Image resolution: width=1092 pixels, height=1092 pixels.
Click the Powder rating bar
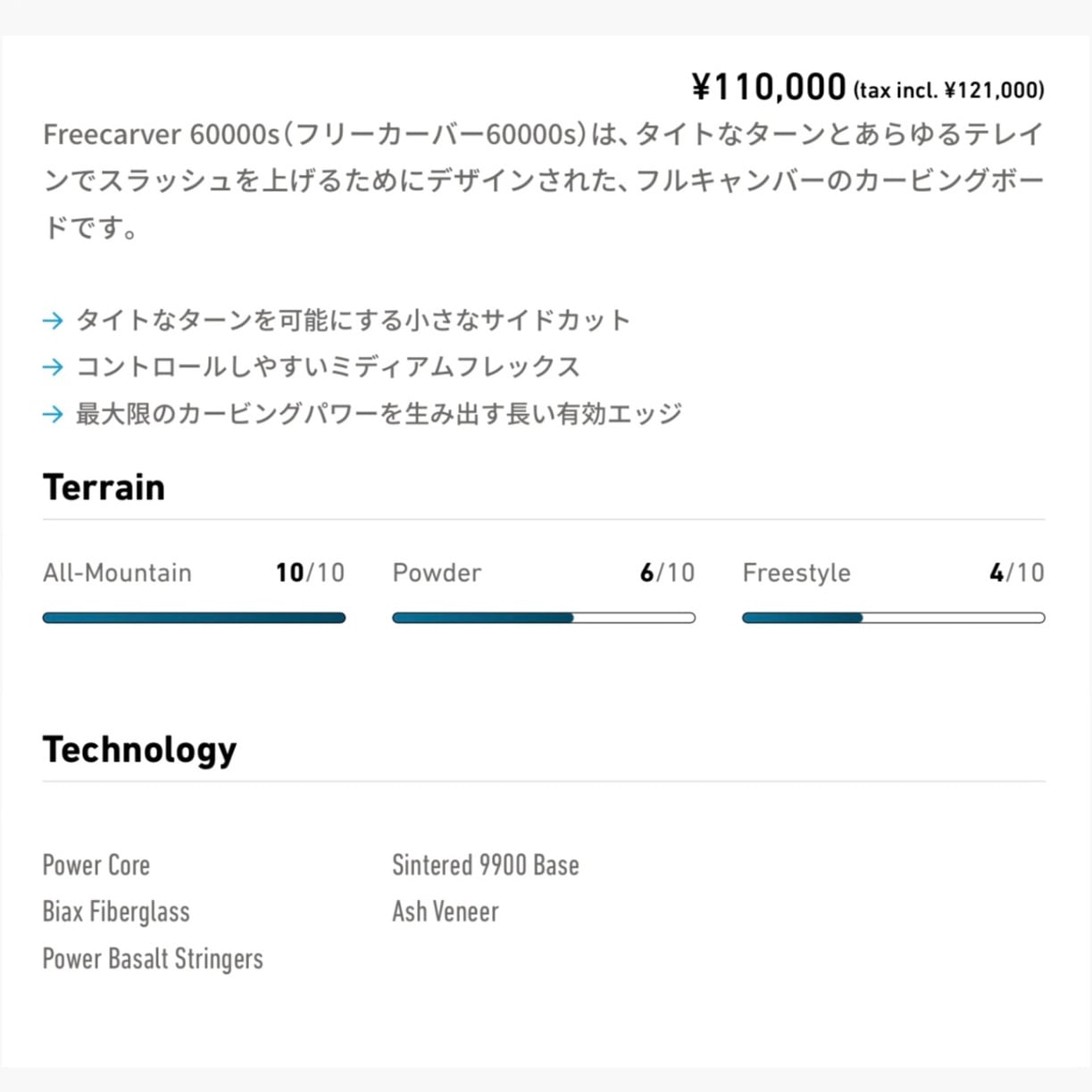coord(543,618)
